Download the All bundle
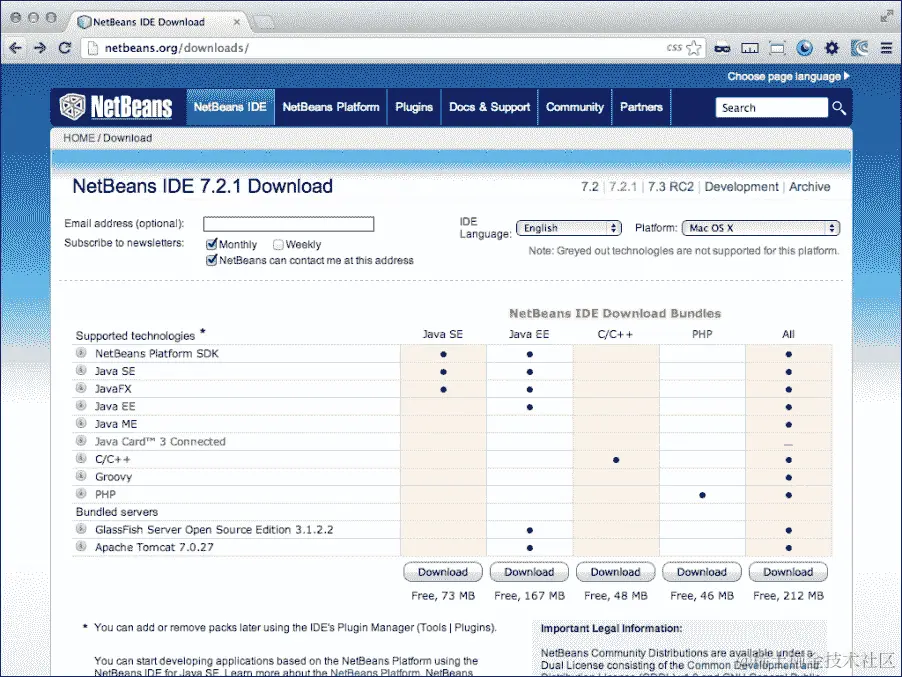This screenshot has width=902, height=677. (788, 572)
